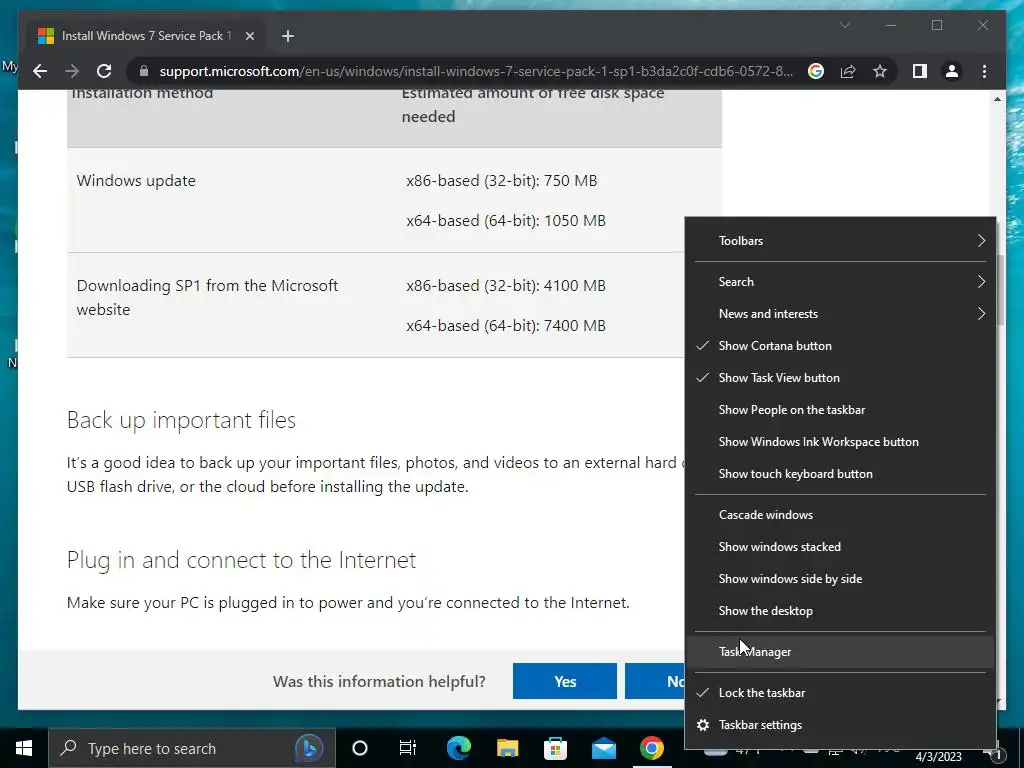Click the scrollbar up arrow
The height and width of the screenshot is (768, 1024).
click(x=997, y=99)
